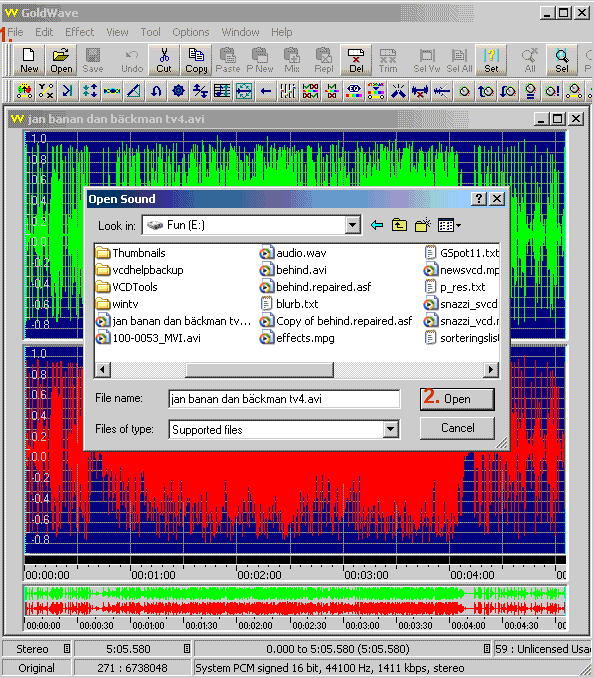Click the Open button in the dialog

pos(457,399)
